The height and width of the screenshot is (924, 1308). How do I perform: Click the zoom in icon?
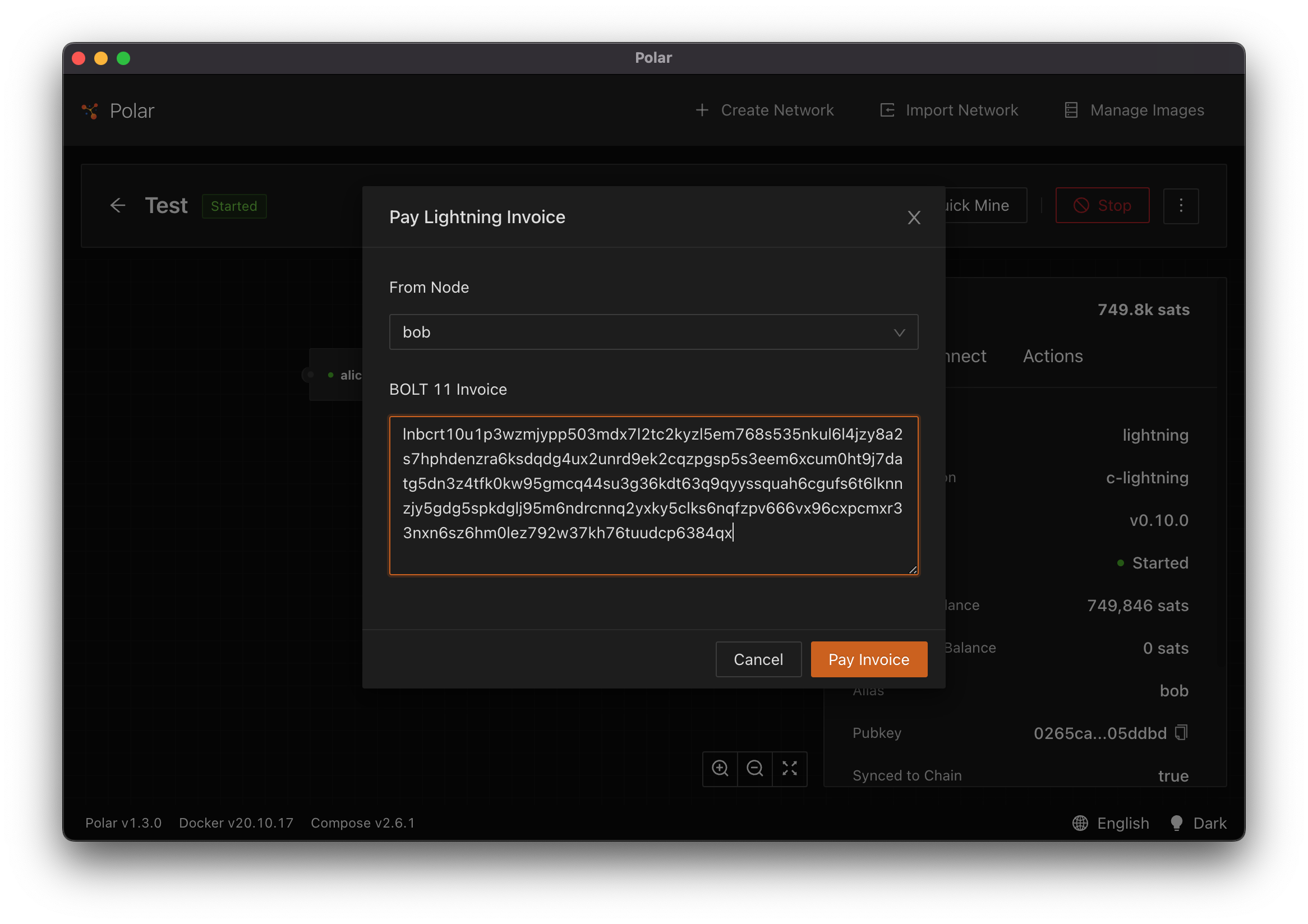tap(719, 768)
